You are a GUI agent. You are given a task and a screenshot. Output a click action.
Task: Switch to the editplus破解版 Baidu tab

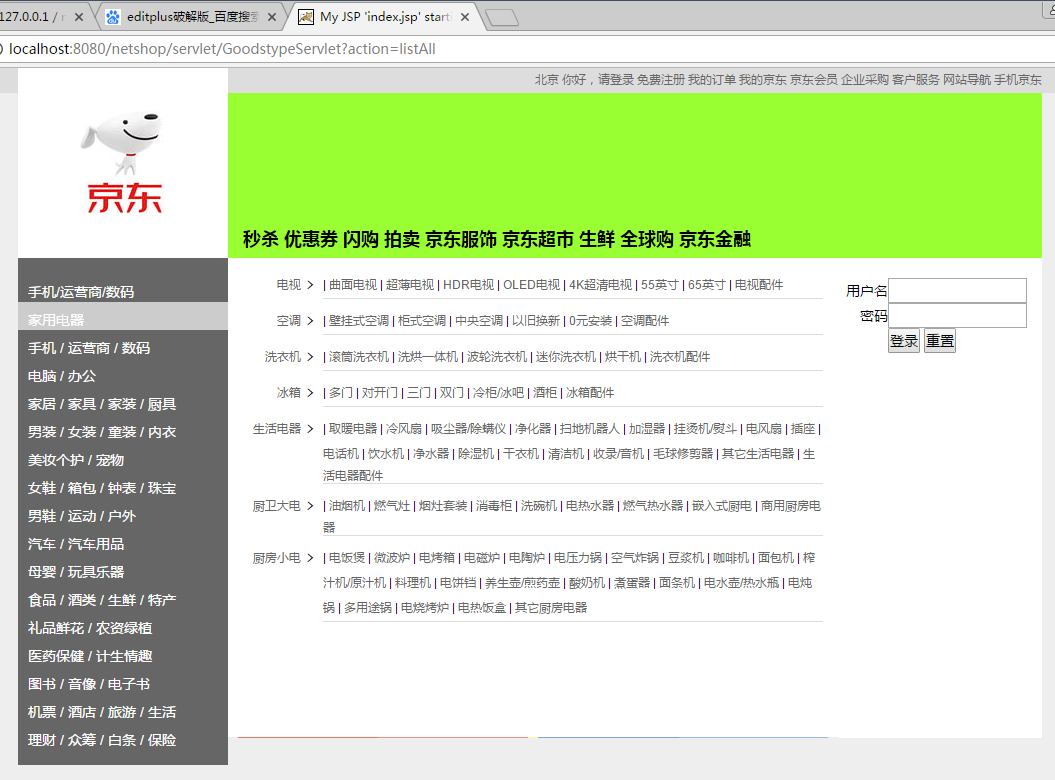(x=192, y=17)
